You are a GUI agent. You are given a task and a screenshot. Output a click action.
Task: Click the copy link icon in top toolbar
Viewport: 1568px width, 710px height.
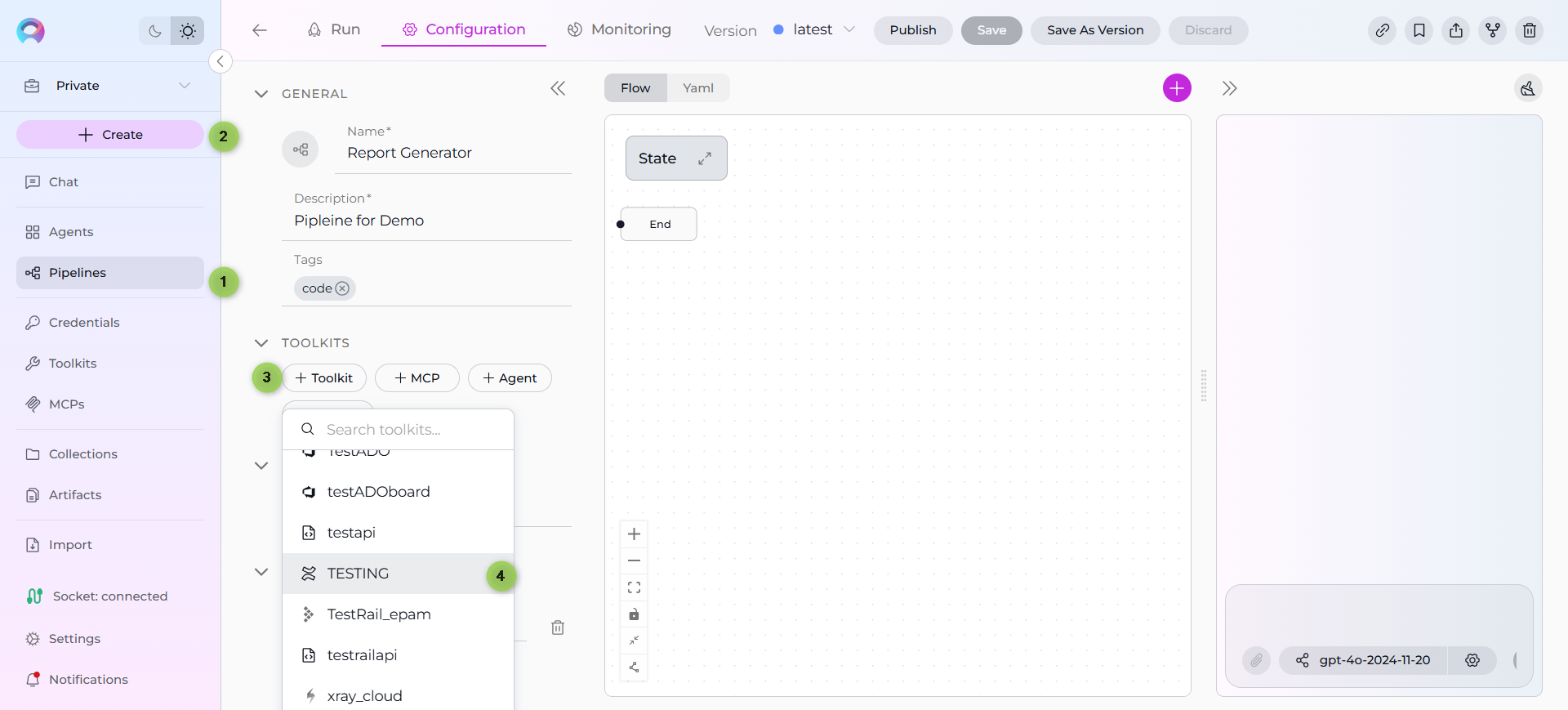[1382, 30]
